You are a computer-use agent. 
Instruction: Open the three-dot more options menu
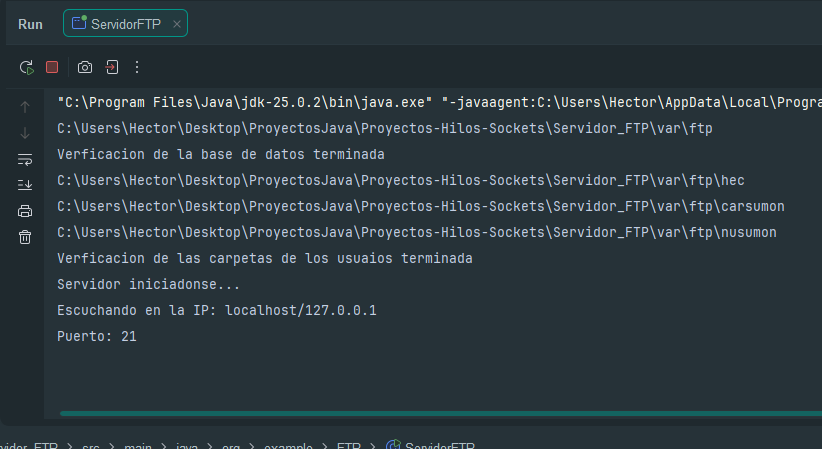click(x=137, y=67)
